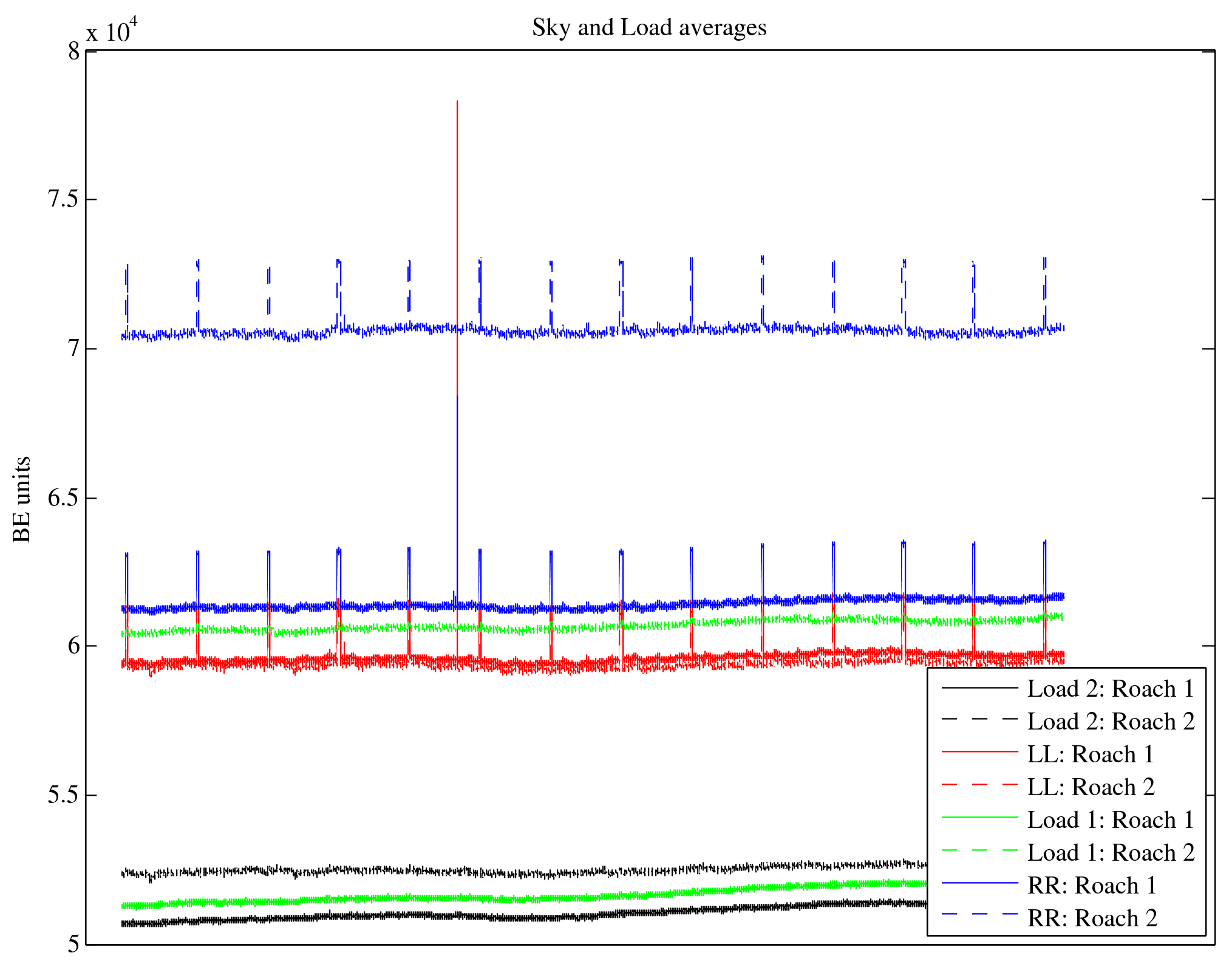Click dashed blue line sample in legend
The height and width of the screenshot is (967, 1232).
979,914
